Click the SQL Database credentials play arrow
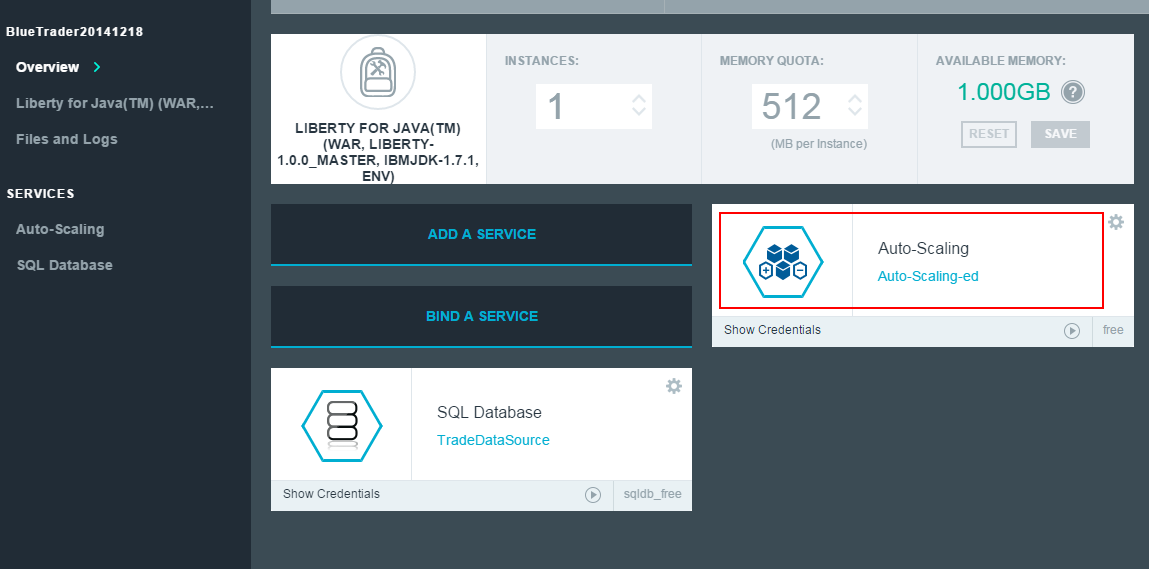The height and width of the screenshot is (569, 1149). point(593,494)
